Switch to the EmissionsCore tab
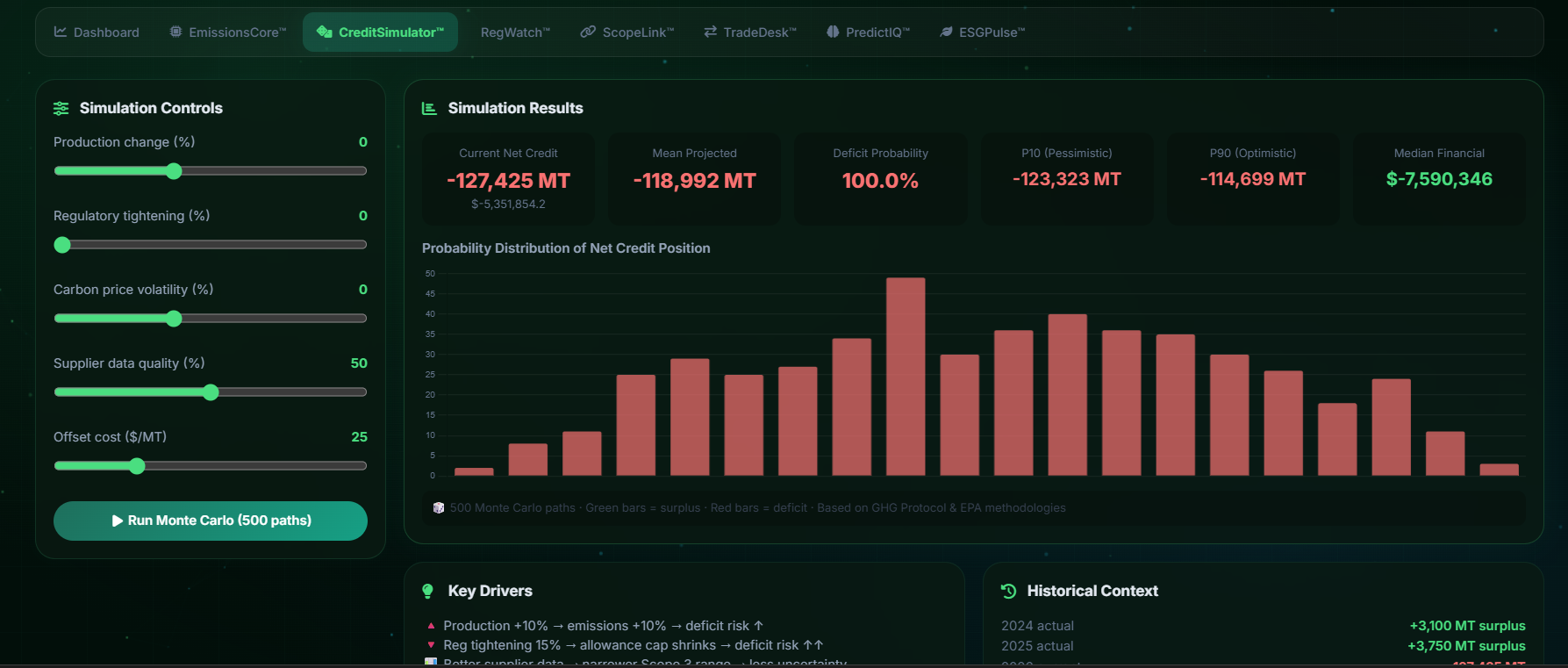 (227, 32)
